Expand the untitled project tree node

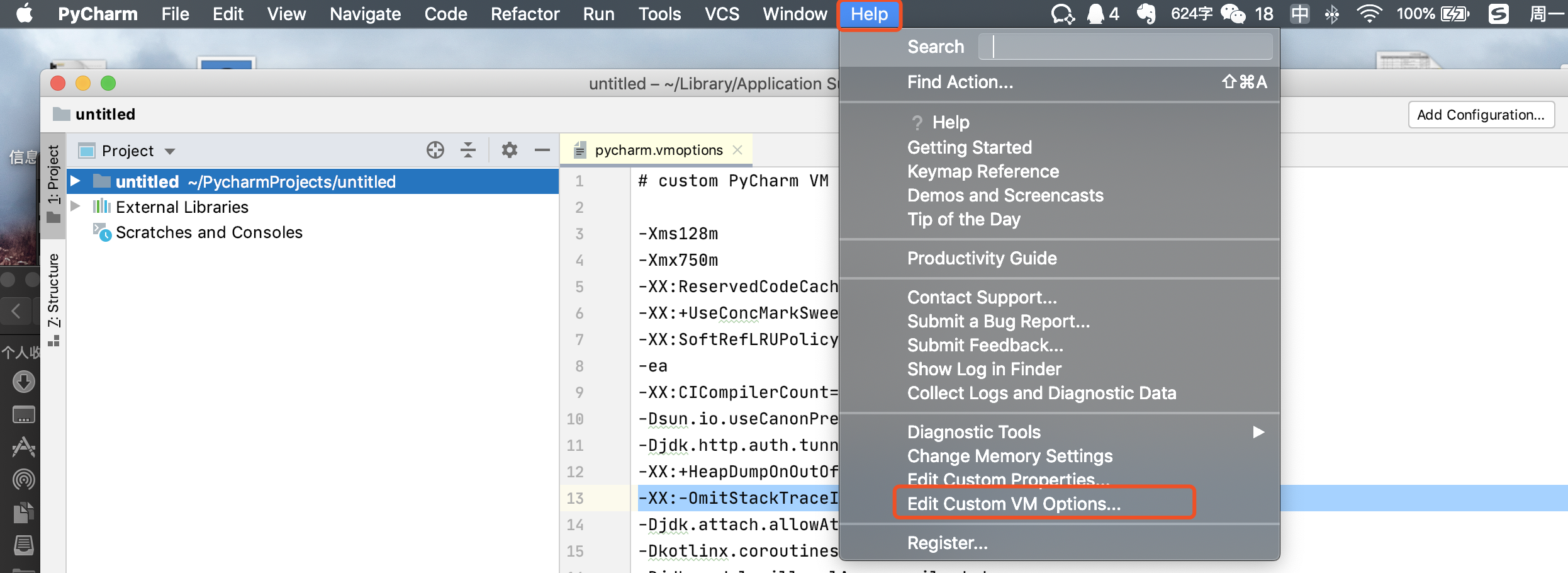pos(76,181)
